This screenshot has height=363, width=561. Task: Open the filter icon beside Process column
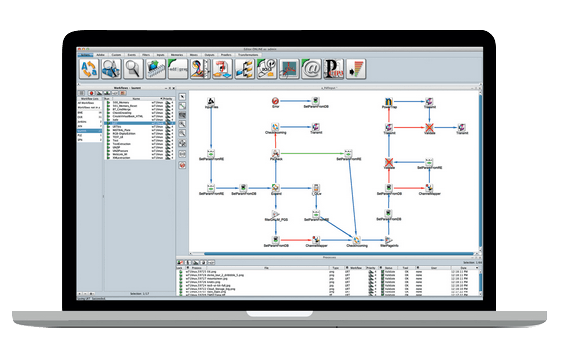(x=188, y=268)
